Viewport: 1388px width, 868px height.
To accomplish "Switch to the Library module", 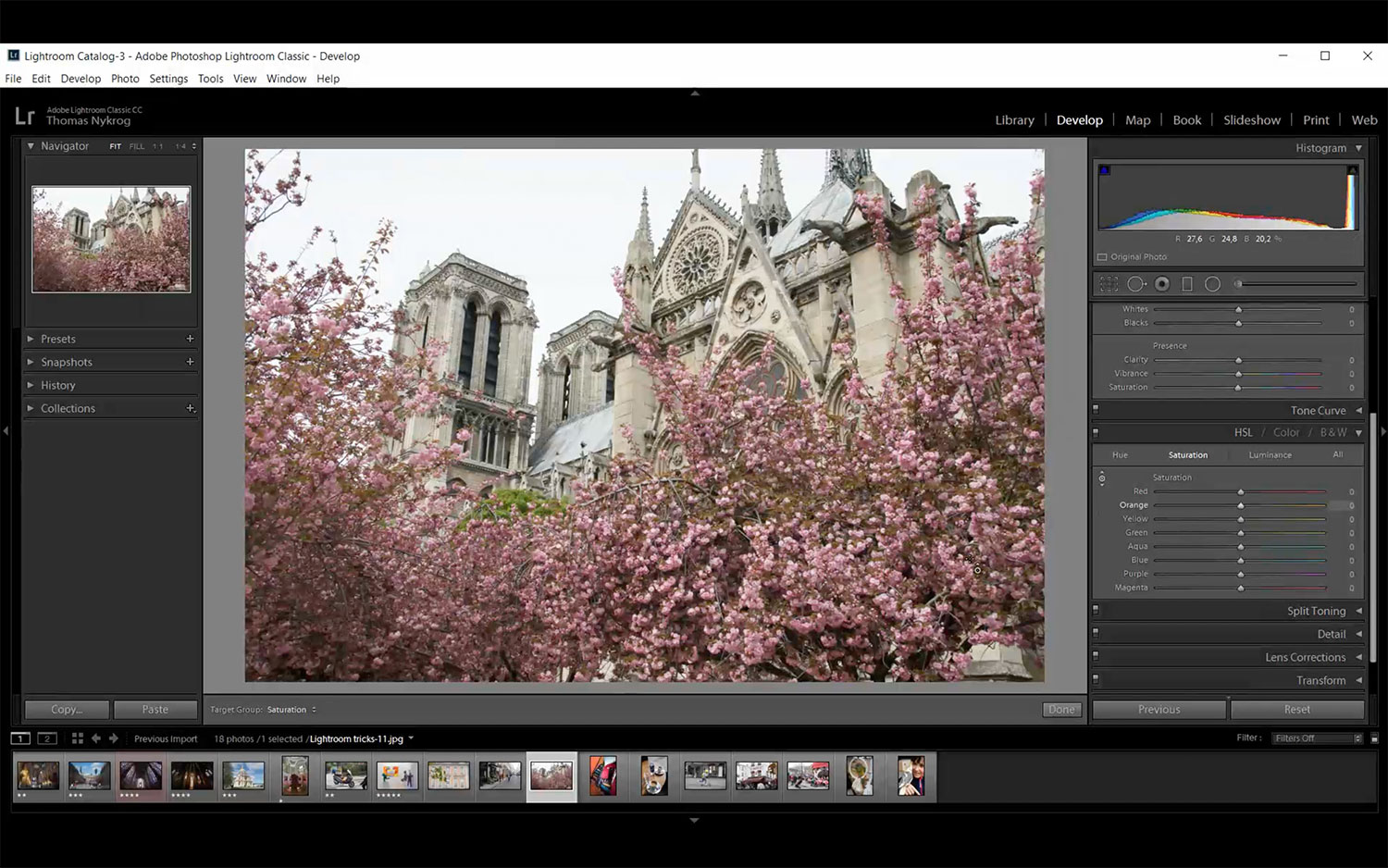I will 1014,120.
